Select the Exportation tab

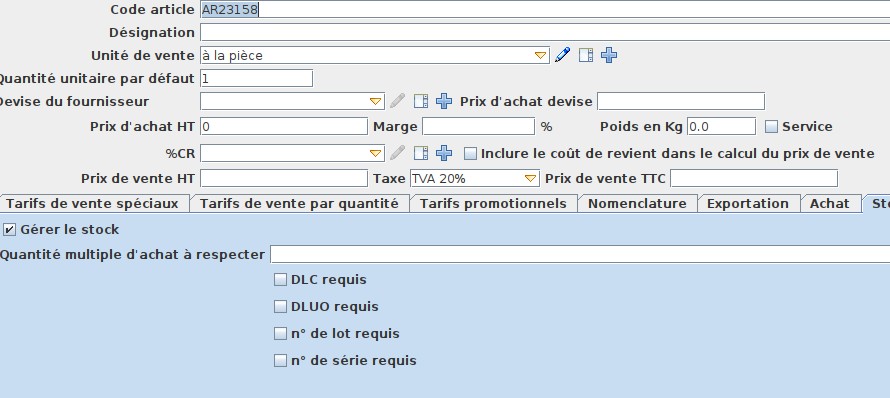748,203
